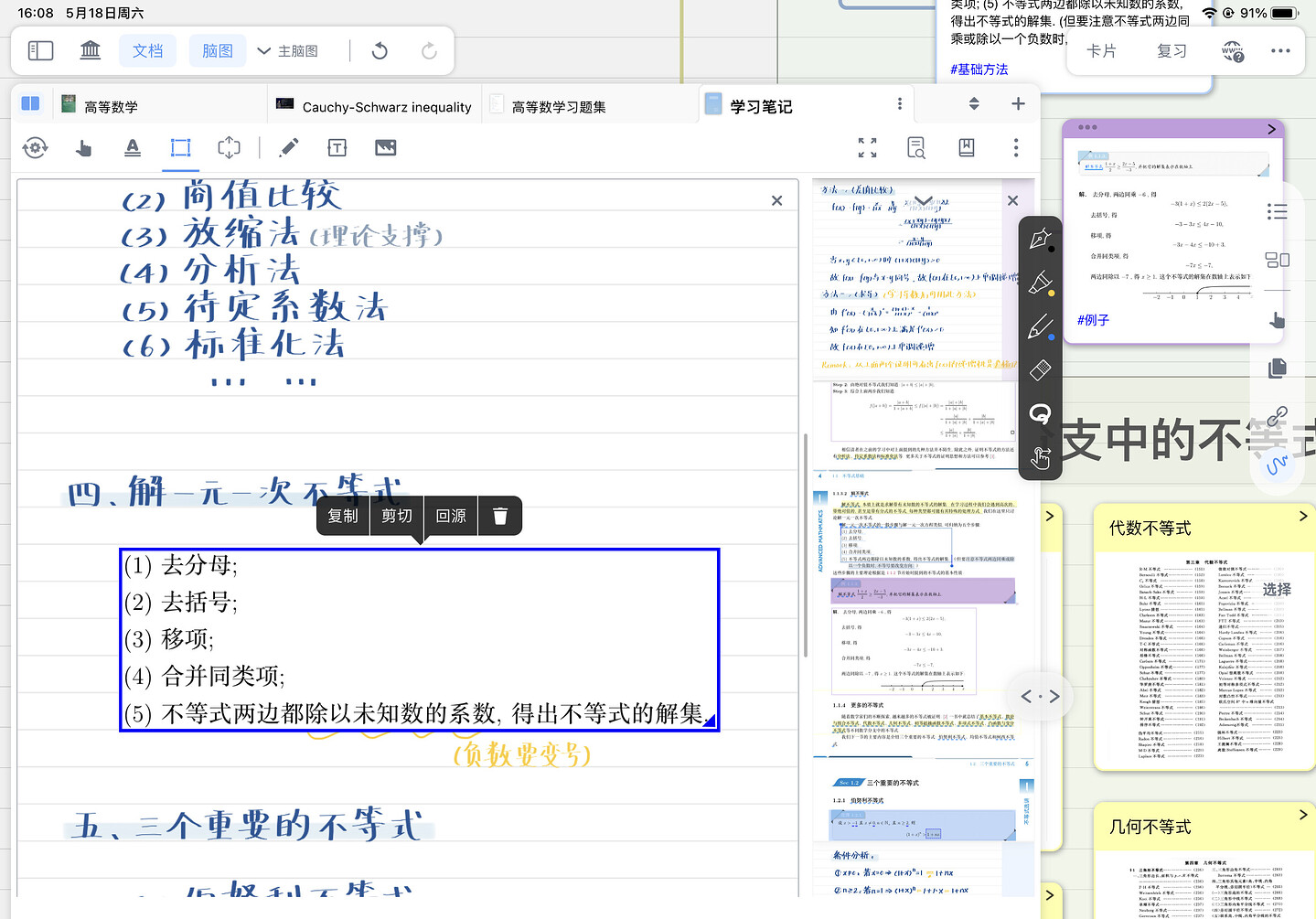Select the insert image tool
This screenshot has width=1316, height=919.
(x=386, y=148)
